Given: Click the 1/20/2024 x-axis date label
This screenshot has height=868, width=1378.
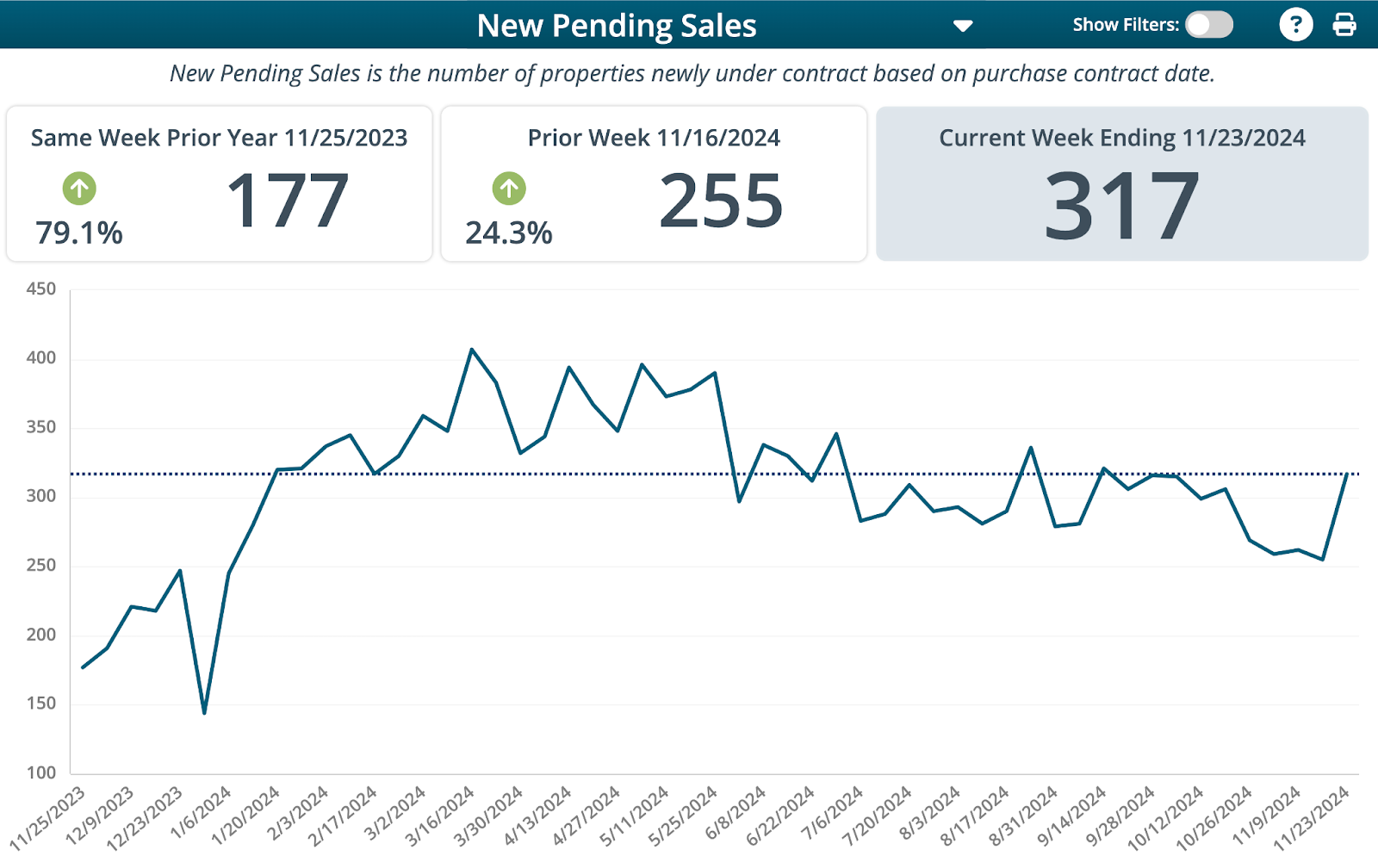Looking at the screenshot, I should point(246,815).
